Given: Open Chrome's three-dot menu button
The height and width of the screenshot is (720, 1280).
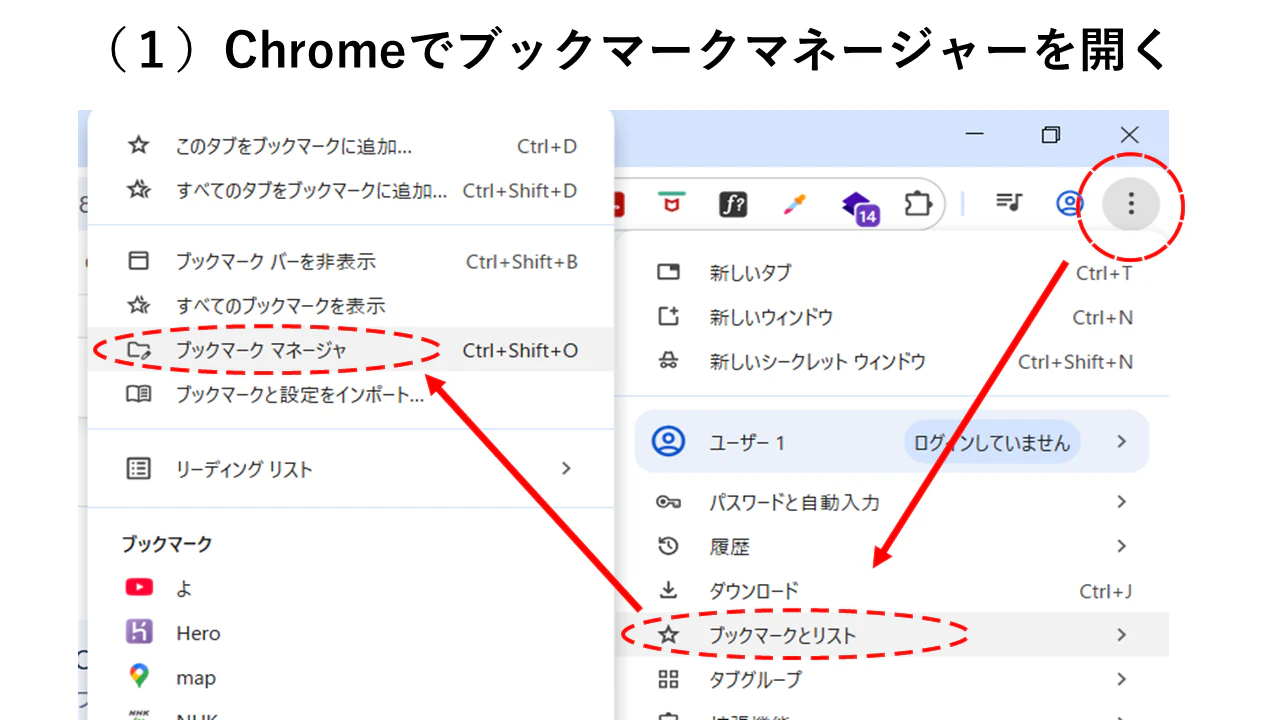Looking at the screenshot, I should click(1131, 204).
